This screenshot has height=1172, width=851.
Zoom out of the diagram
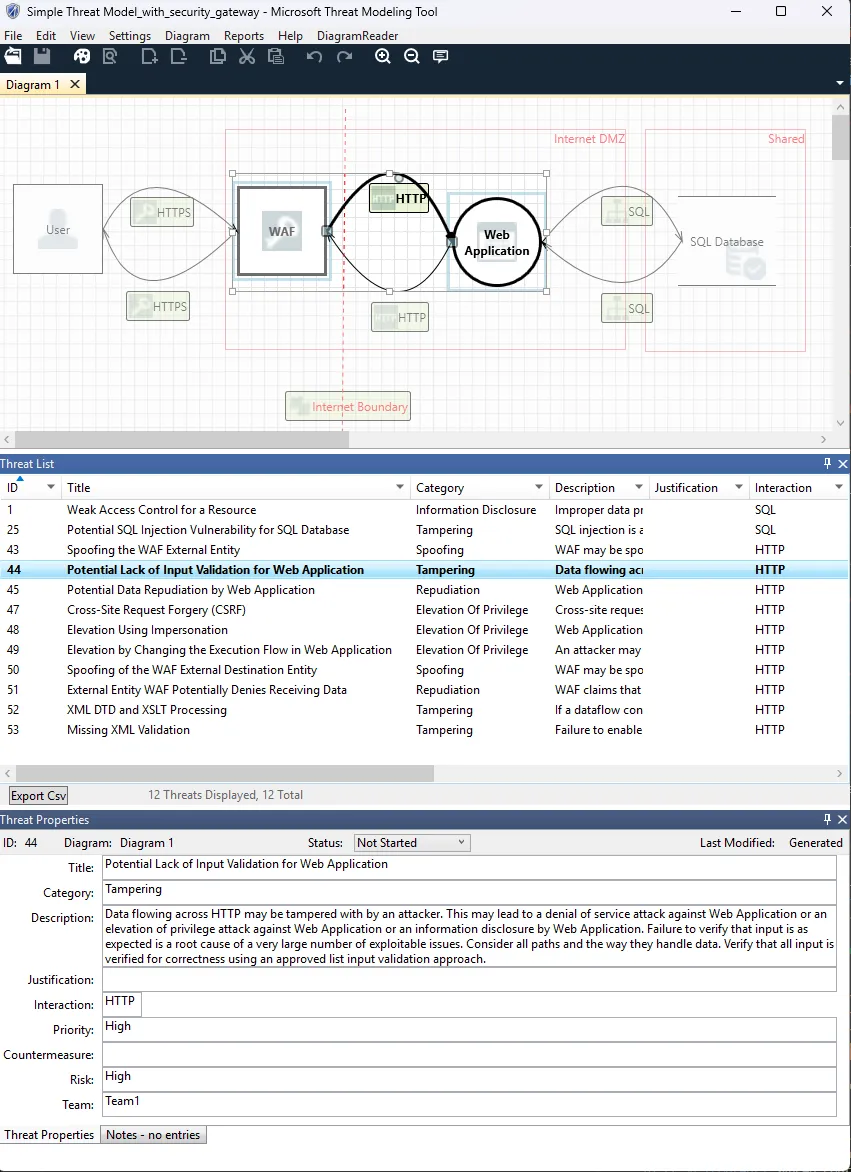coord(411,56)
